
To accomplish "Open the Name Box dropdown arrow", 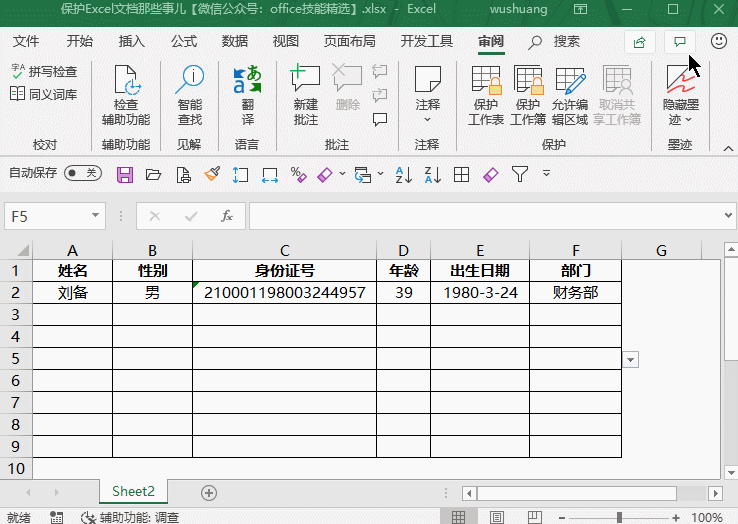I will [96, 216].
